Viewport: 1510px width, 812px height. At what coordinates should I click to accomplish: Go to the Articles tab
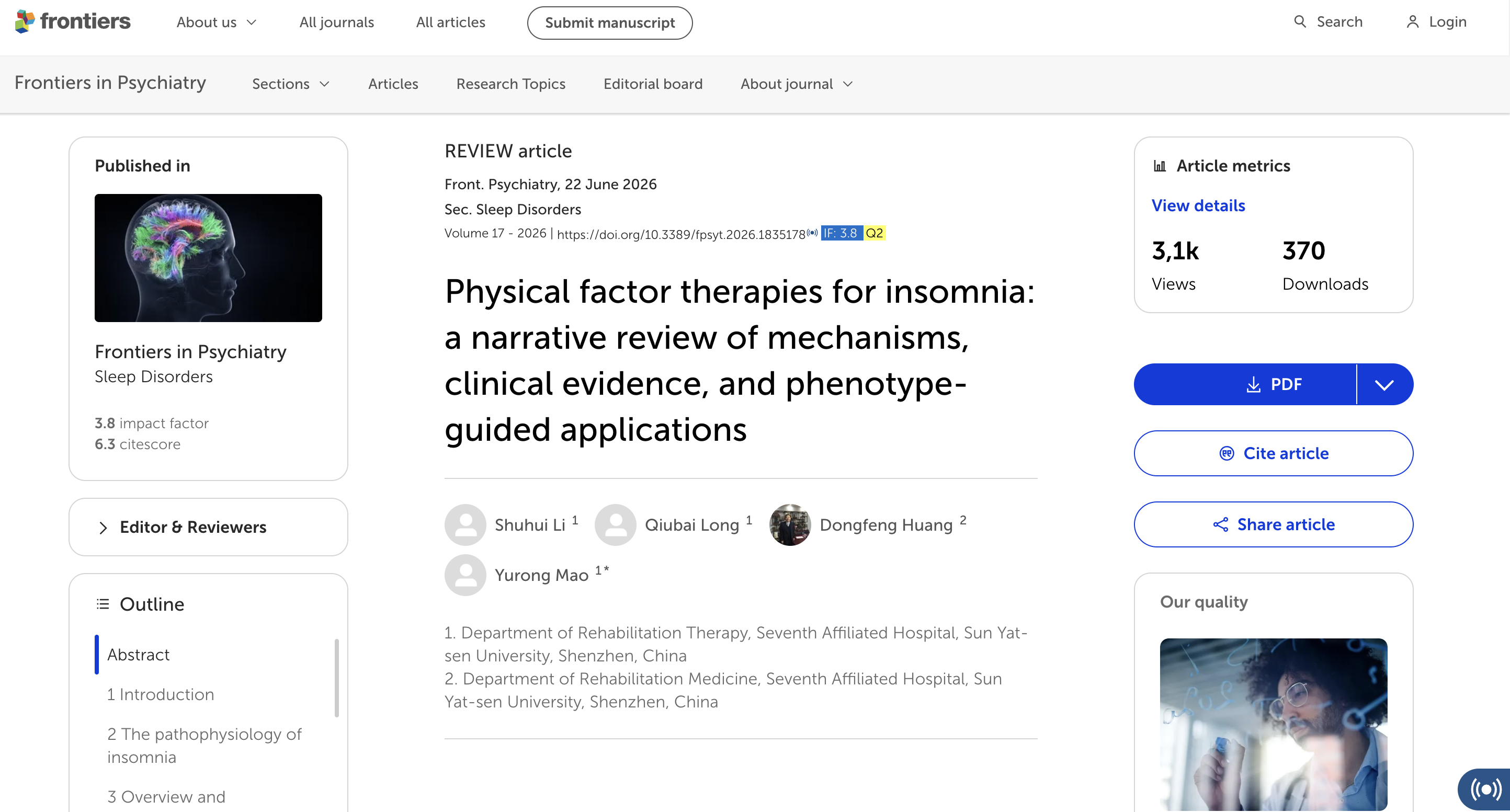pos(393,84)
